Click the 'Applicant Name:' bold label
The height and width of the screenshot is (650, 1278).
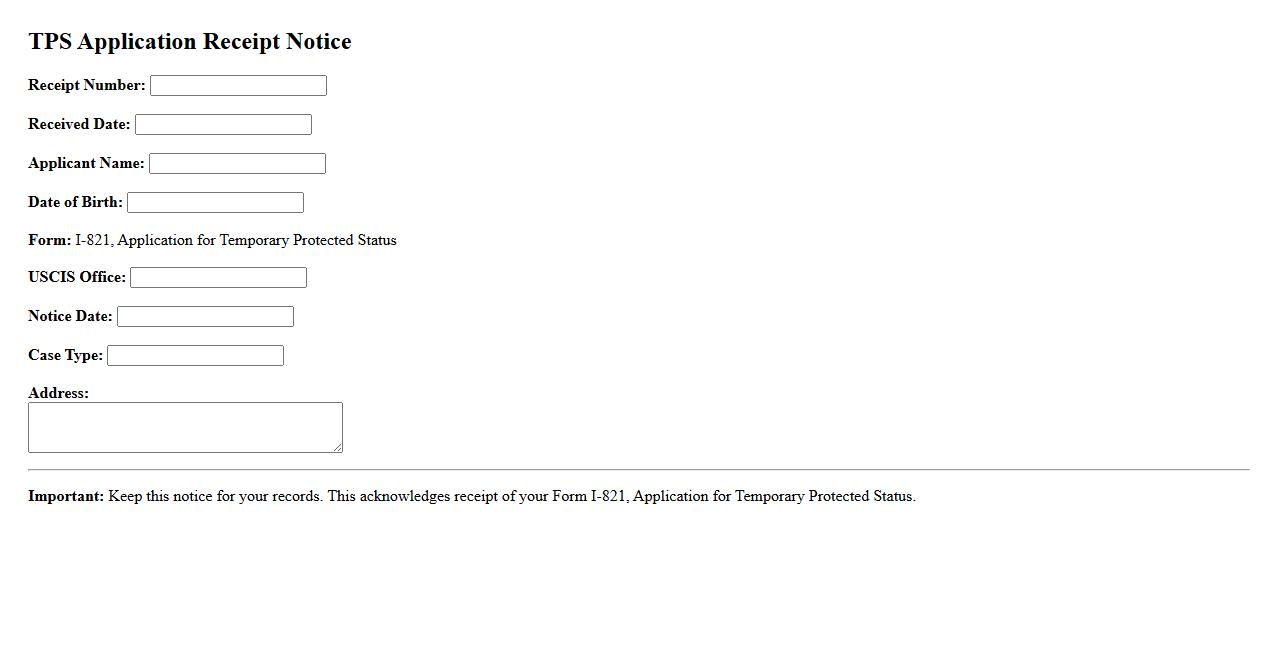(86, 163)
